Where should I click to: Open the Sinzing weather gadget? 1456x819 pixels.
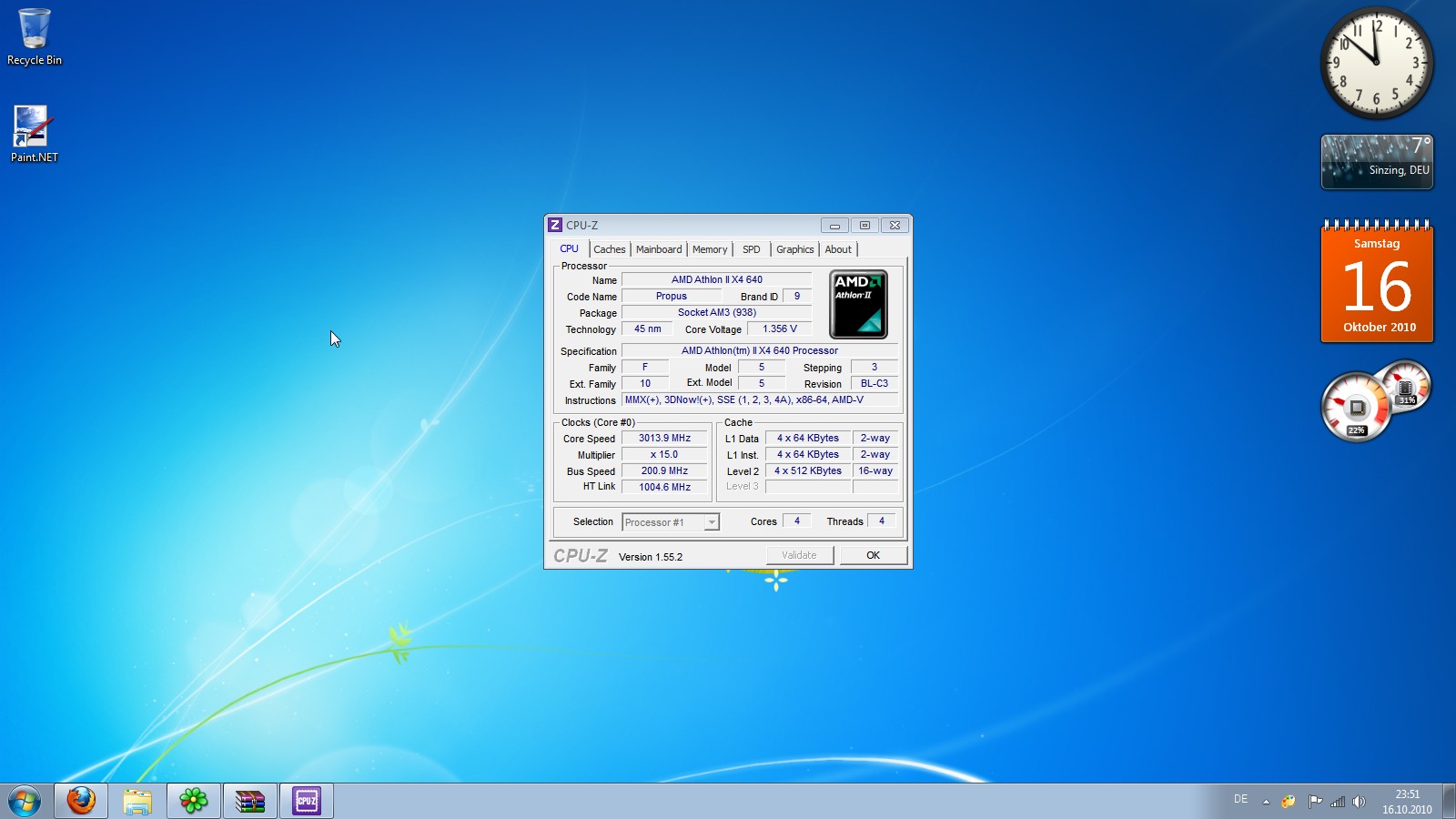coord(1377,162)
